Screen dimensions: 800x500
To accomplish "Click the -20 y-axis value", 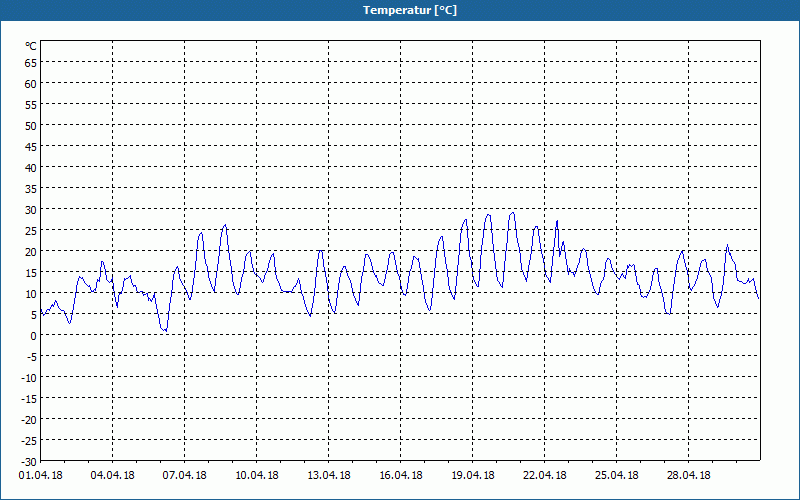I will click(x=29, y=419).
